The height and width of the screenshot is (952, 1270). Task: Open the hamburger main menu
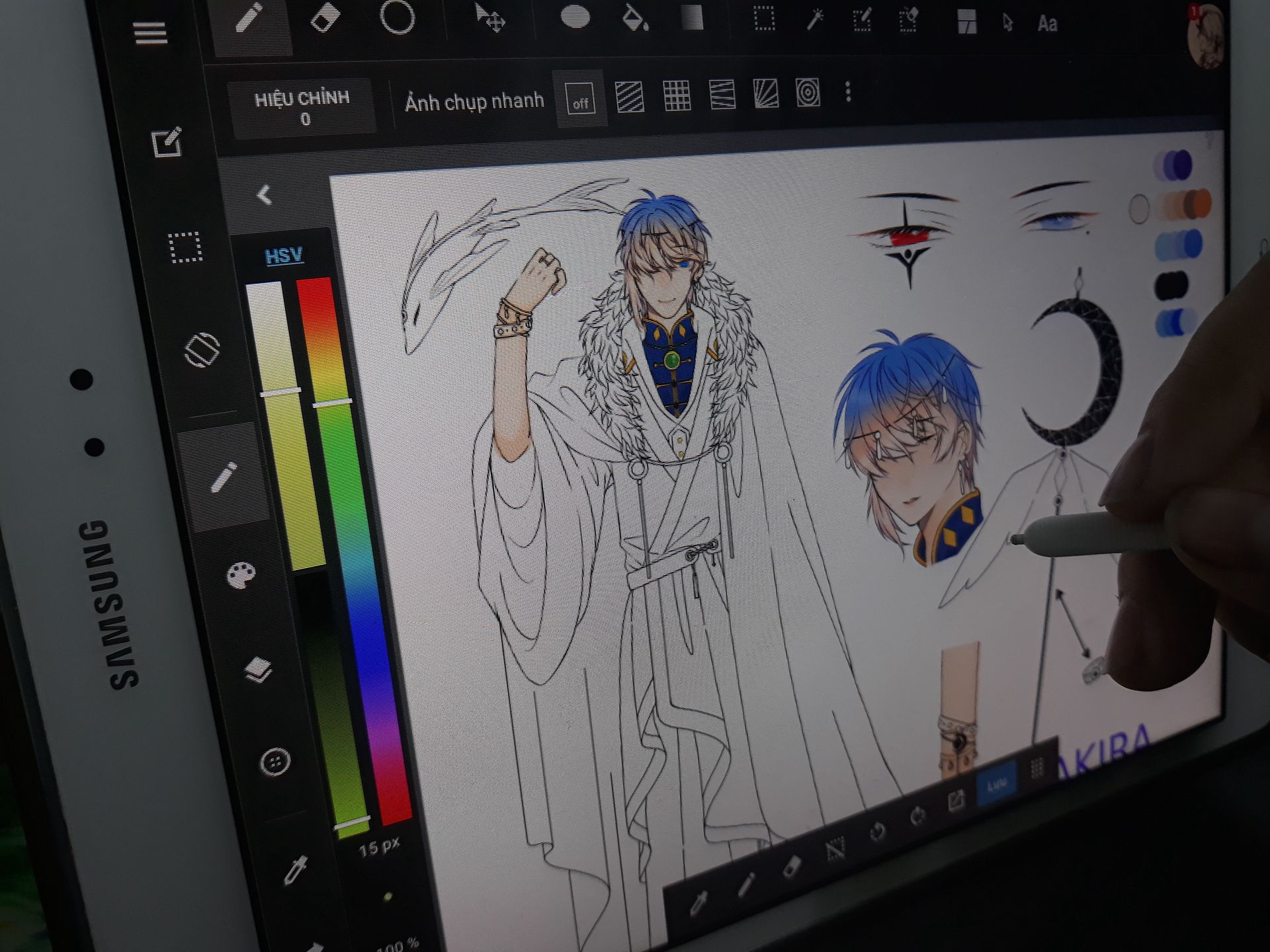pyautogui.click(x=150, y=33)
